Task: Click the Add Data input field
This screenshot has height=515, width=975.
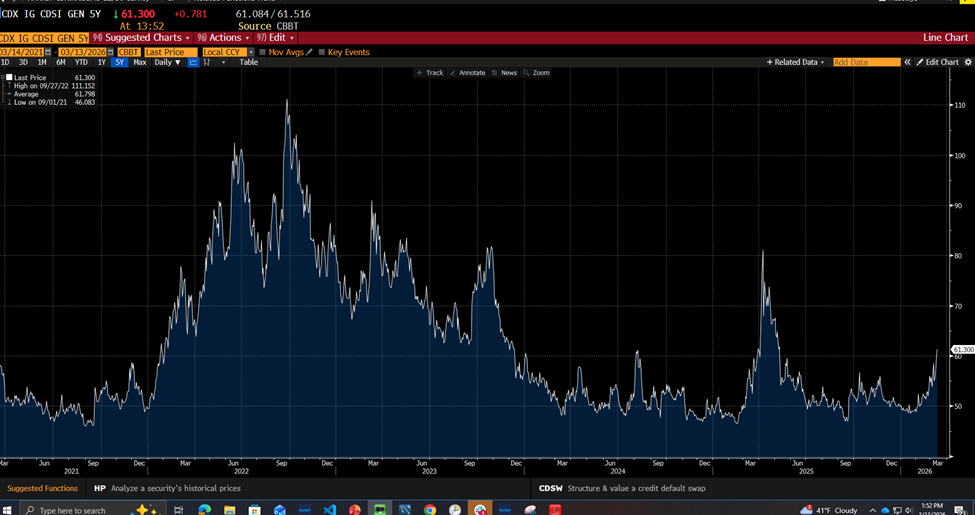Action: (x=866, y=62)
